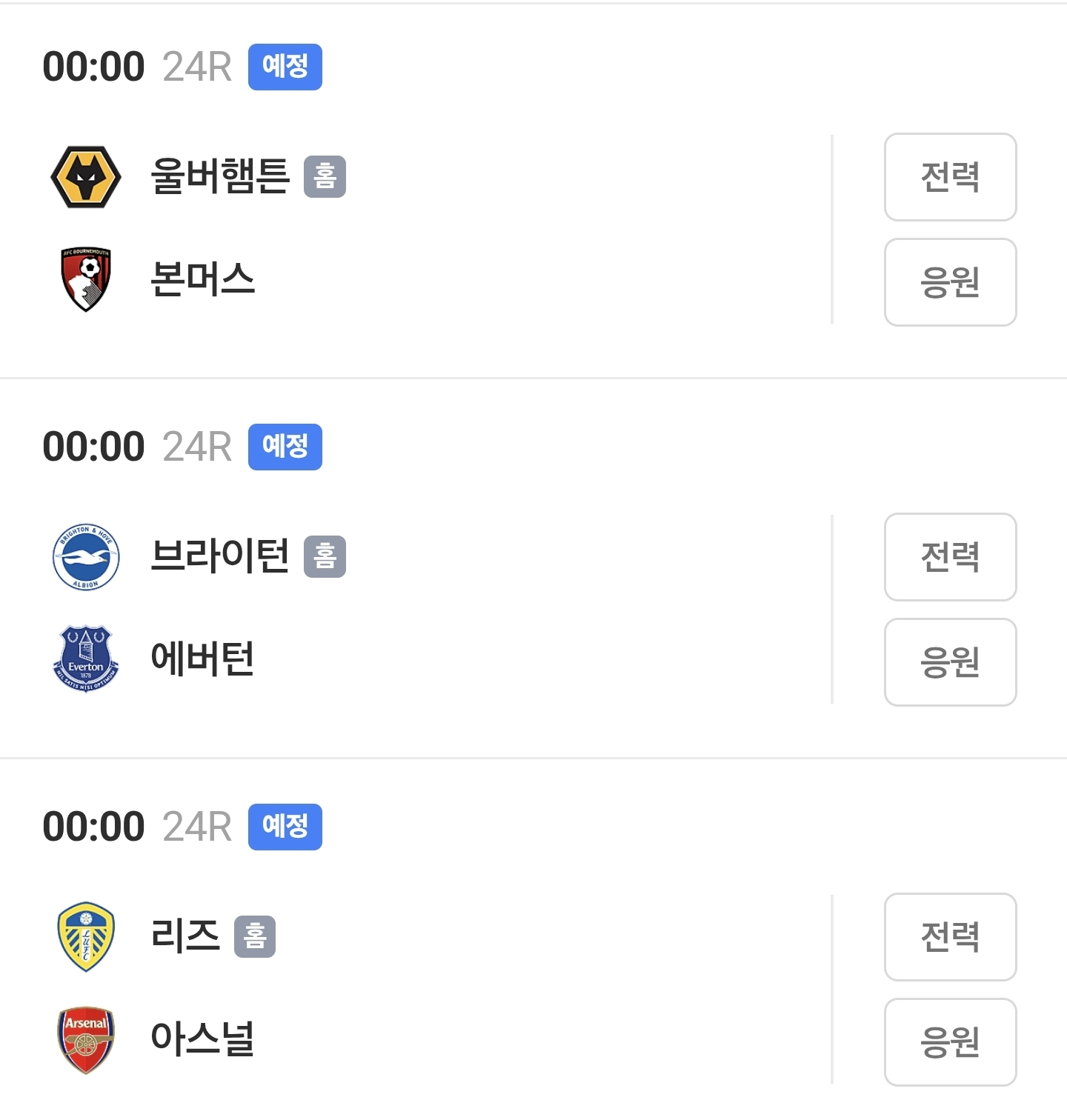
Task: Select the 브라이턴 team name
Action: click(220, 556)
